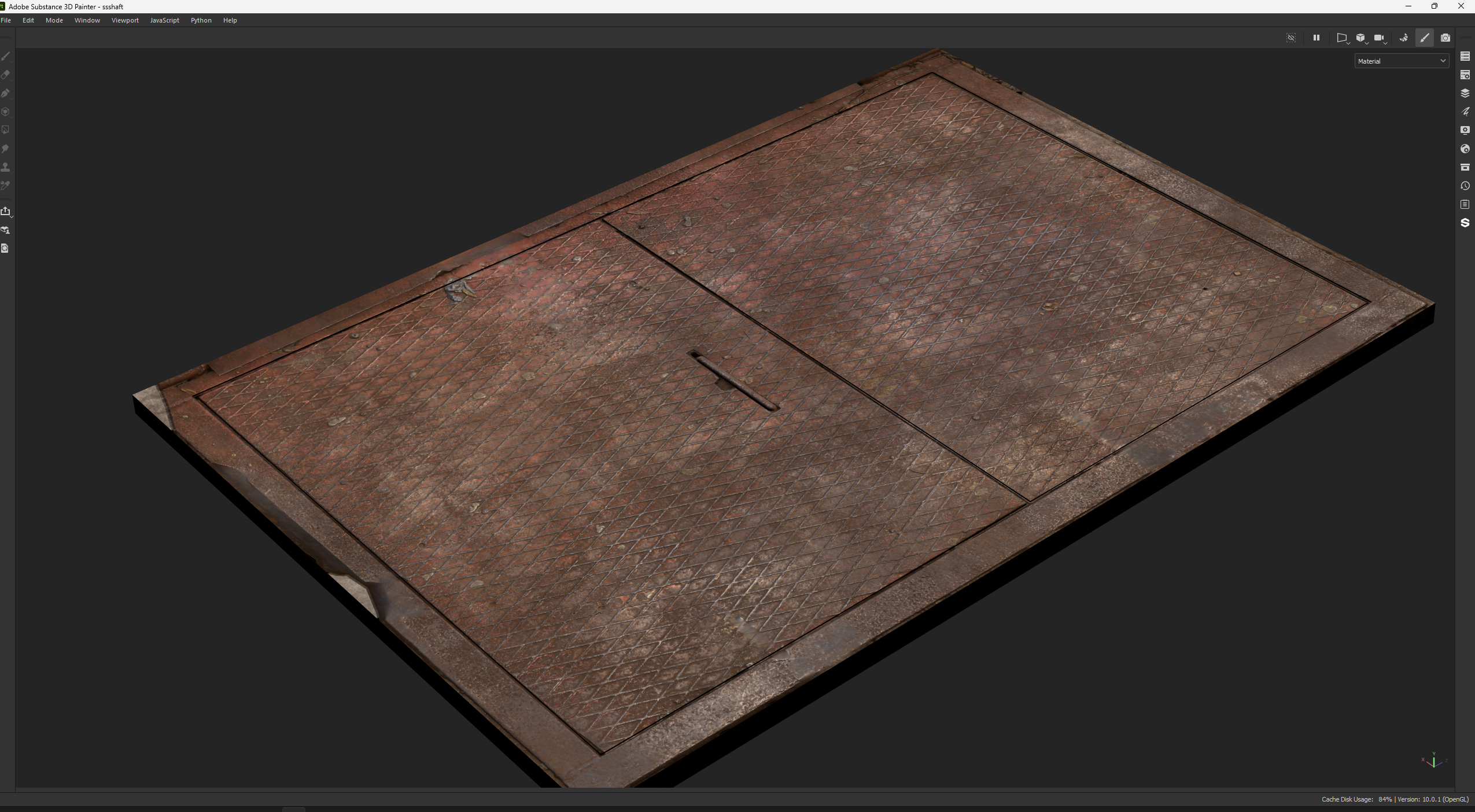The width and height of the screenshot is (1475, 812).
Task: Switch to Rendering mode with camera icon
Action: (1446, 38)
